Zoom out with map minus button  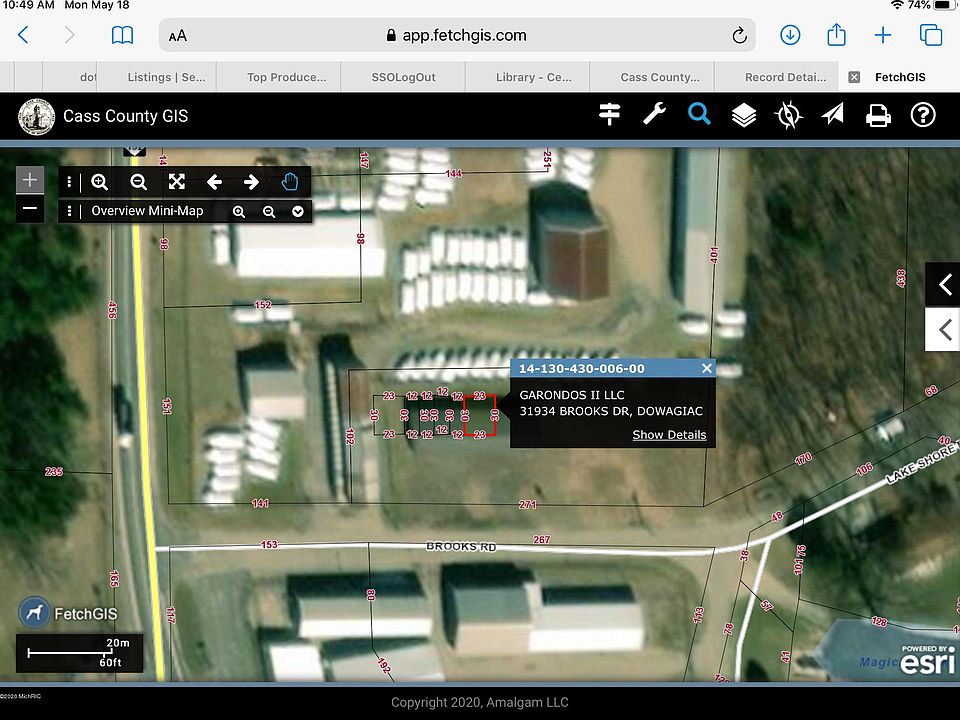(x=29, y=209)
